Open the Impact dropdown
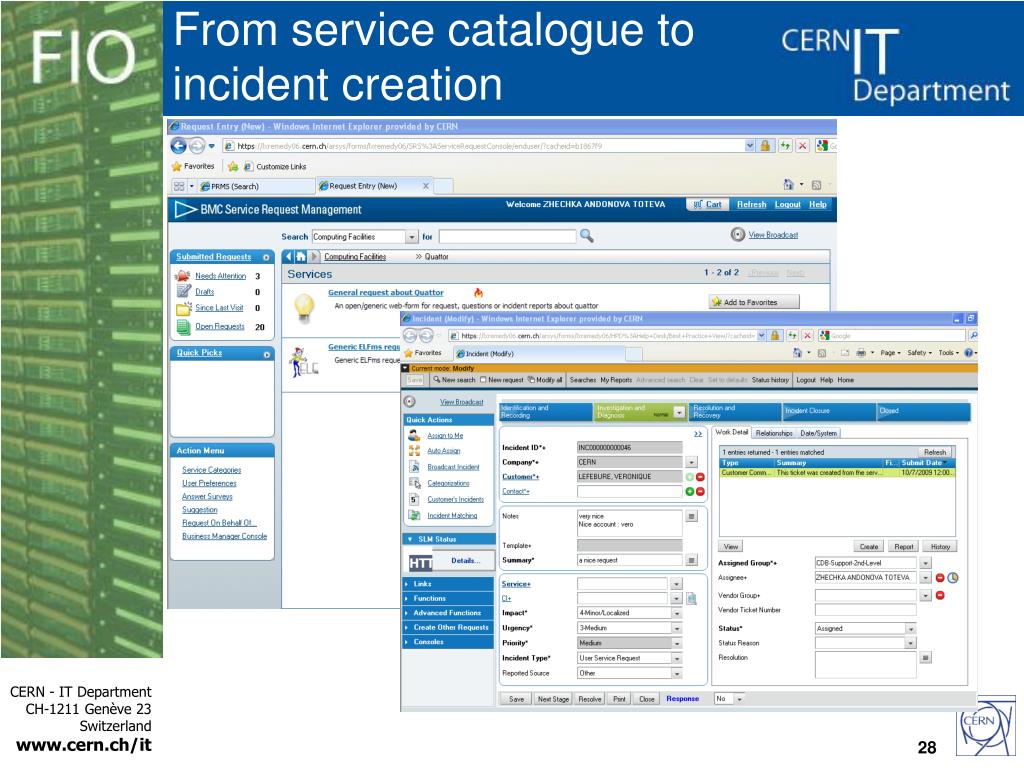1024x768 pixels. click(x=677, y=613)
